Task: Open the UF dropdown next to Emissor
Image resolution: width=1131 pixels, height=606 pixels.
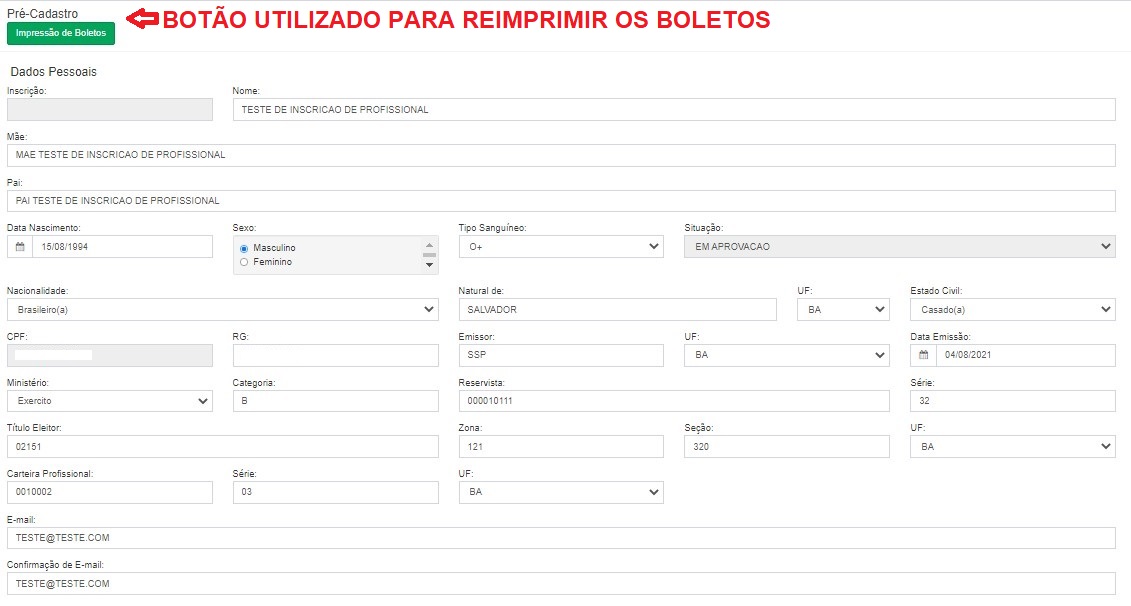Action: click(x=787, y=355)
